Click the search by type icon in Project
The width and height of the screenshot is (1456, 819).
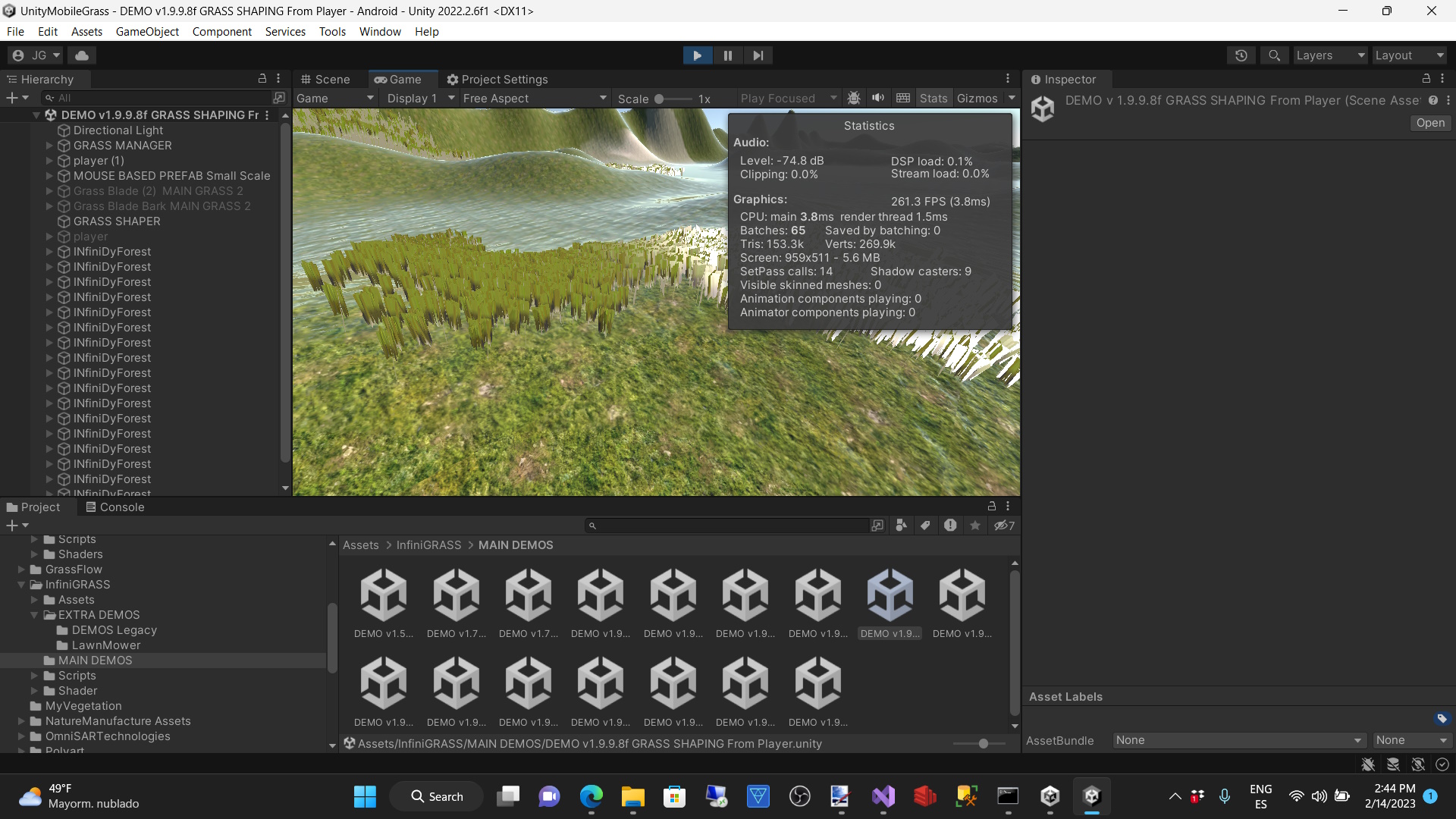901,525
